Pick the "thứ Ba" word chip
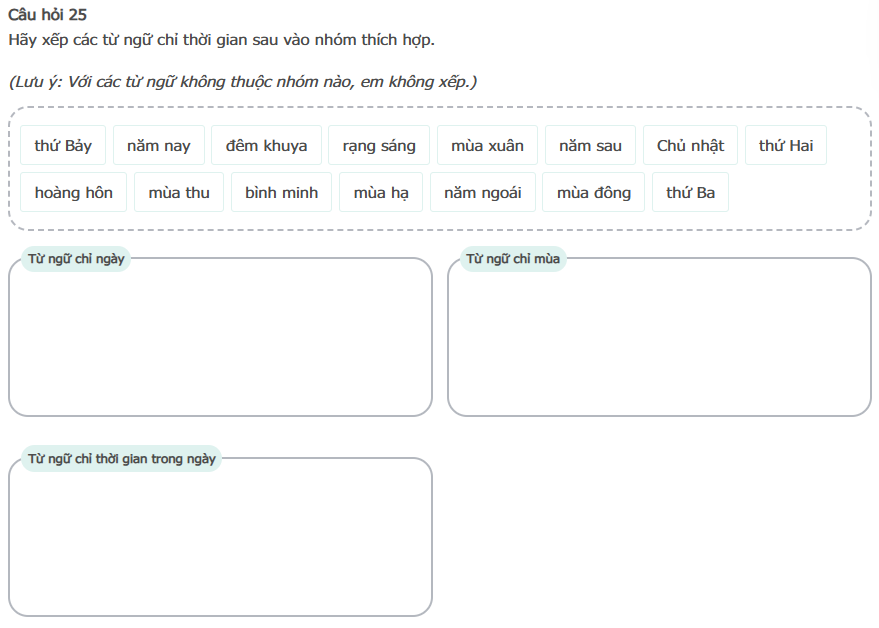The image size is (879, 628). pos(690,193)
